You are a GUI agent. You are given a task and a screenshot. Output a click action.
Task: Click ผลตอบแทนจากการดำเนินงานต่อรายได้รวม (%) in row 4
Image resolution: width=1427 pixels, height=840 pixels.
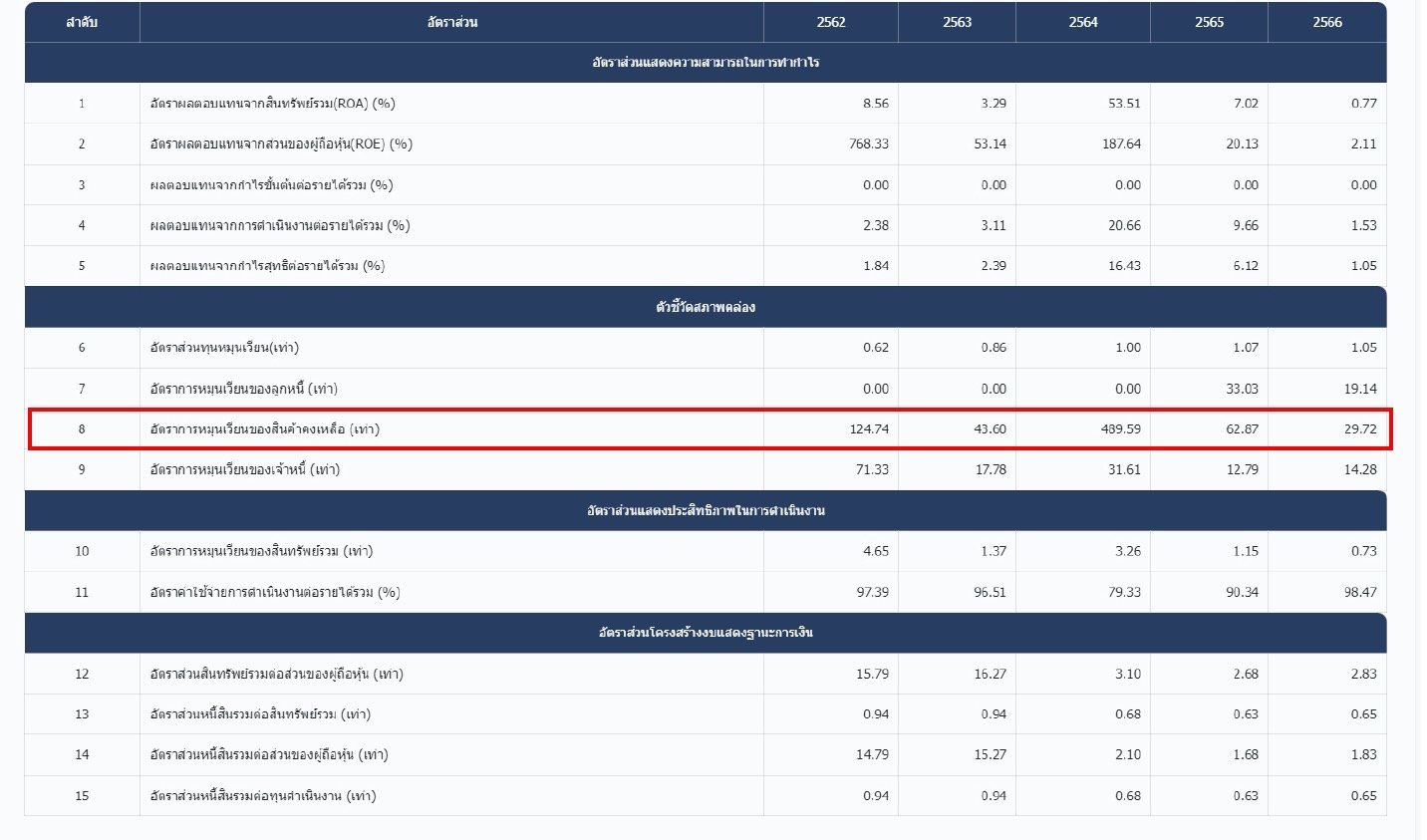[x=280, y=226]
